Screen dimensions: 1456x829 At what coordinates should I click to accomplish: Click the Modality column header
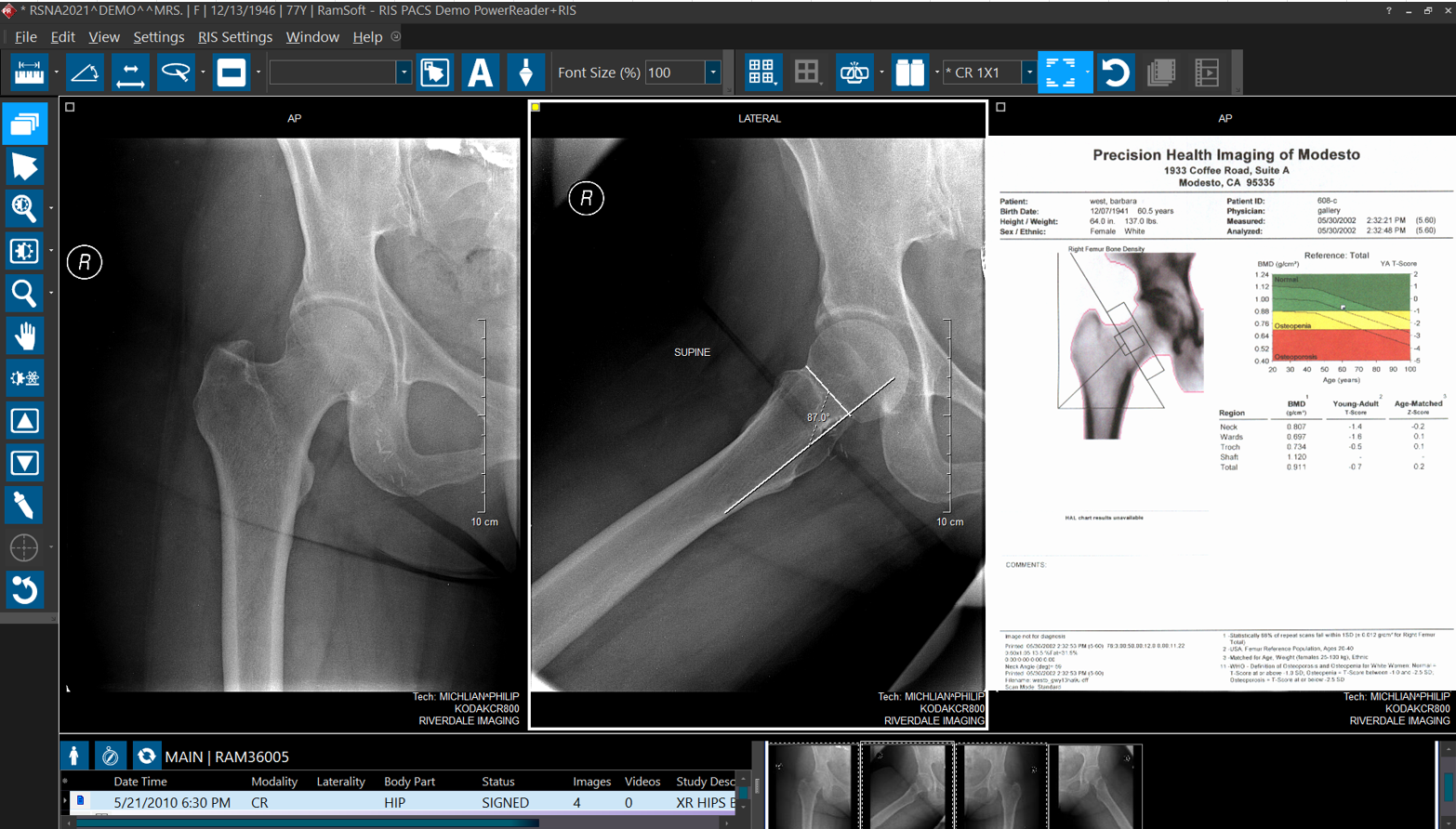point(274,782)
